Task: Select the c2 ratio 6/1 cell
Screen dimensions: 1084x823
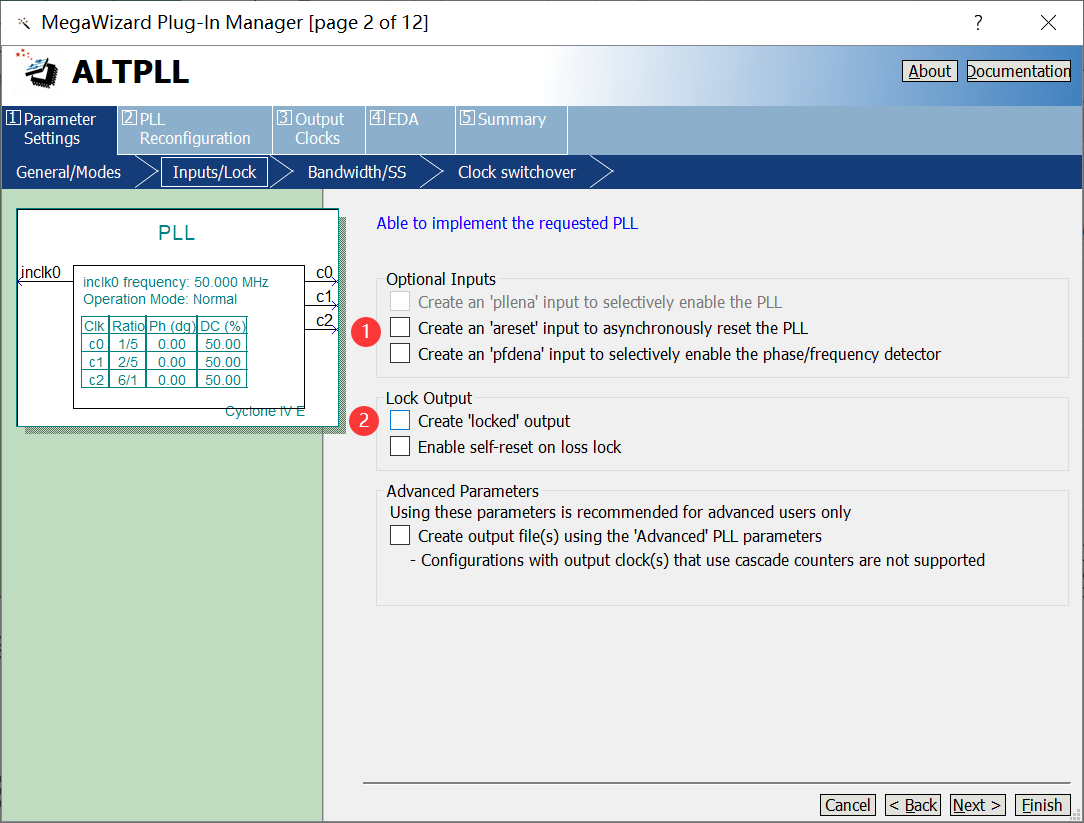Action: (x=127, y=380)
